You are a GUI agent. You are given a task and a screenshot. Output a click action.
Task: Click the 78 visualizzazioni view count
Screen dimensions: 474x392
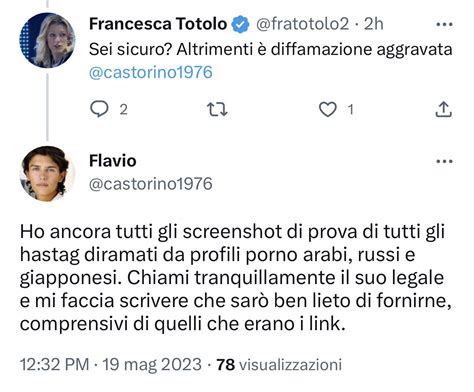pos(279,365)
